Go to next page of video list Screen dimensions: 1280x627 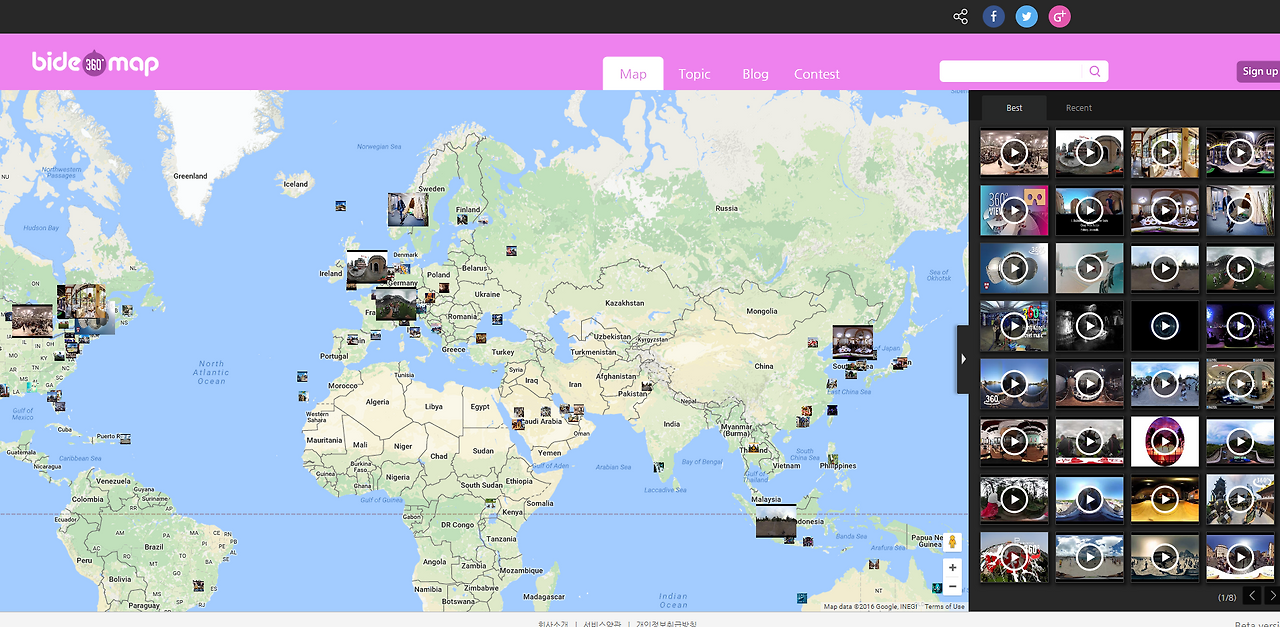pos(1272,596)
